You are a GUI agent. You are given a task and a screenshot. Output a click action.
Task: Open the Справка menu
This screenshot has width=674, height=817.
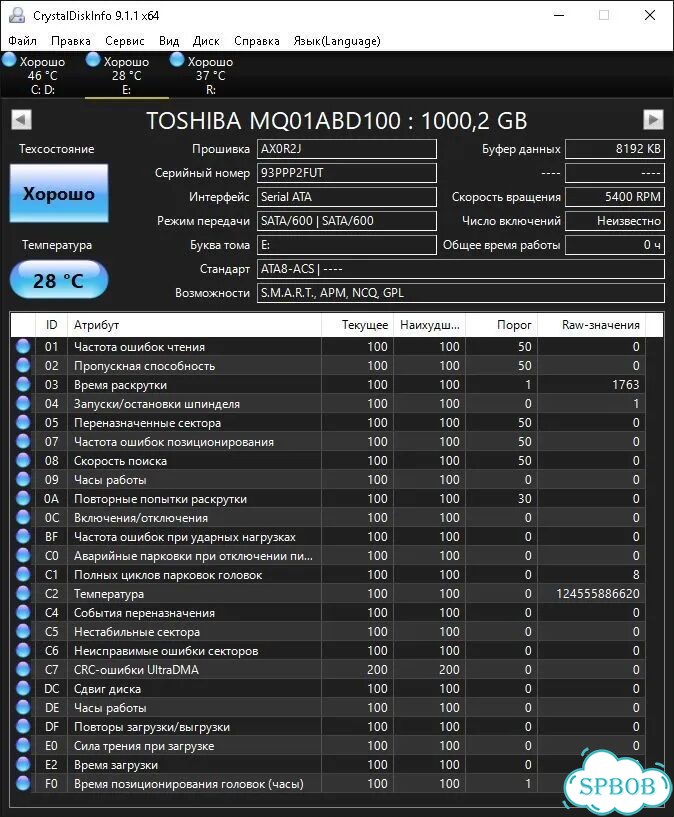click(x=257, y=41)
